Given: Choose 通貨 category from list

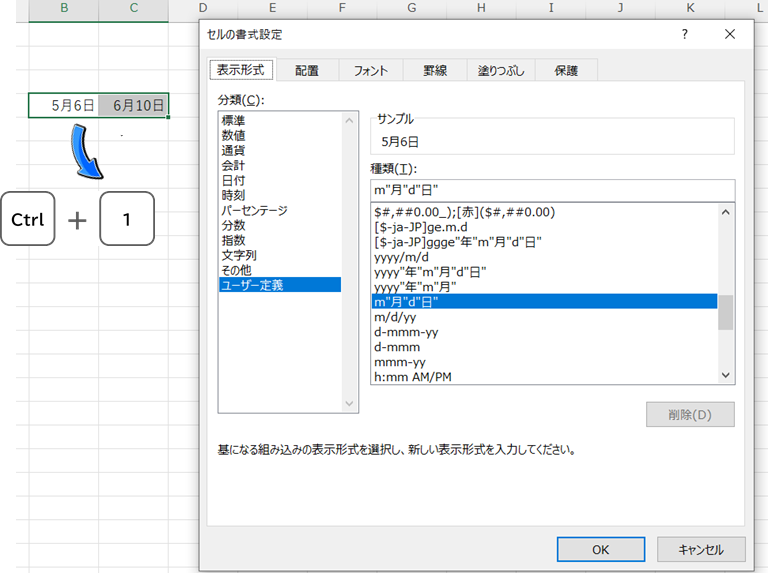Looking at the screenshot, I should (233, 150).
